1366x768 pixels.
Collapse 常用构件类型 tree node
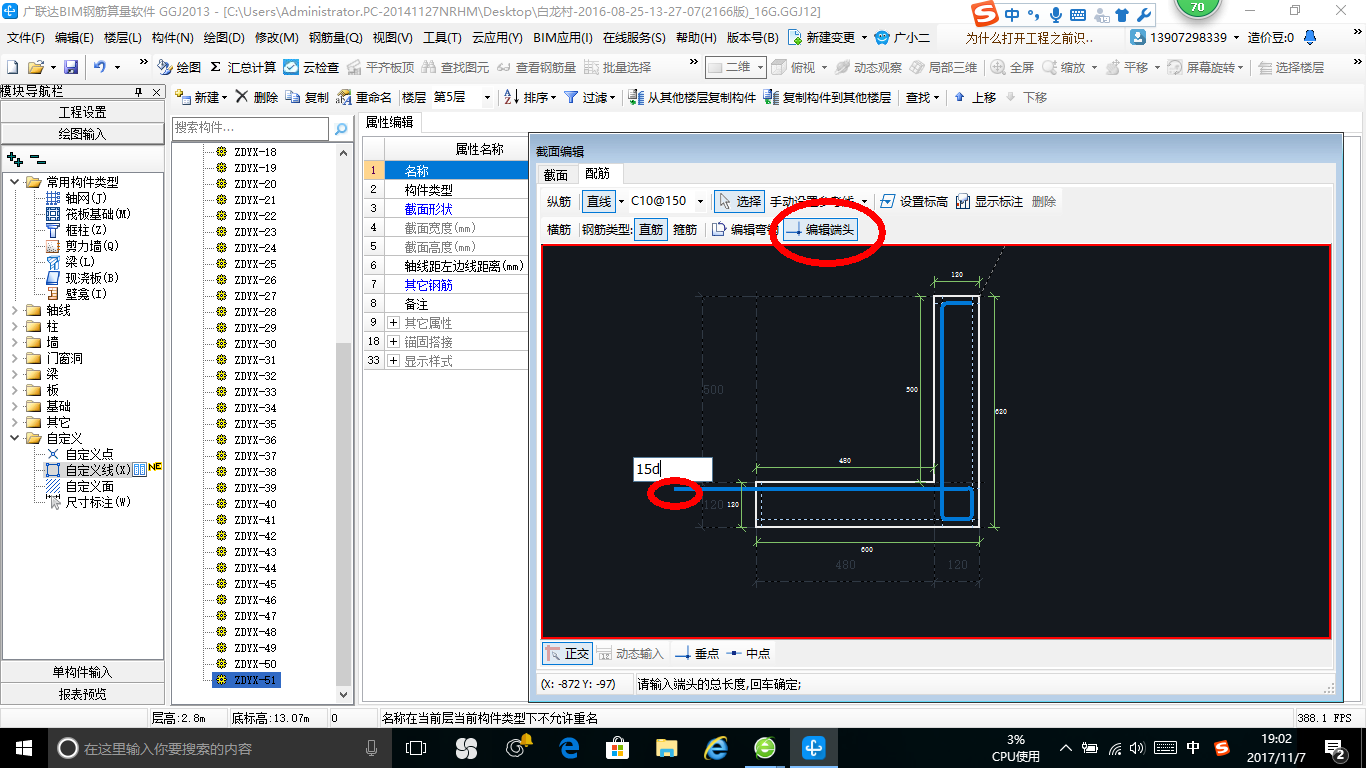tap(15, 182)
